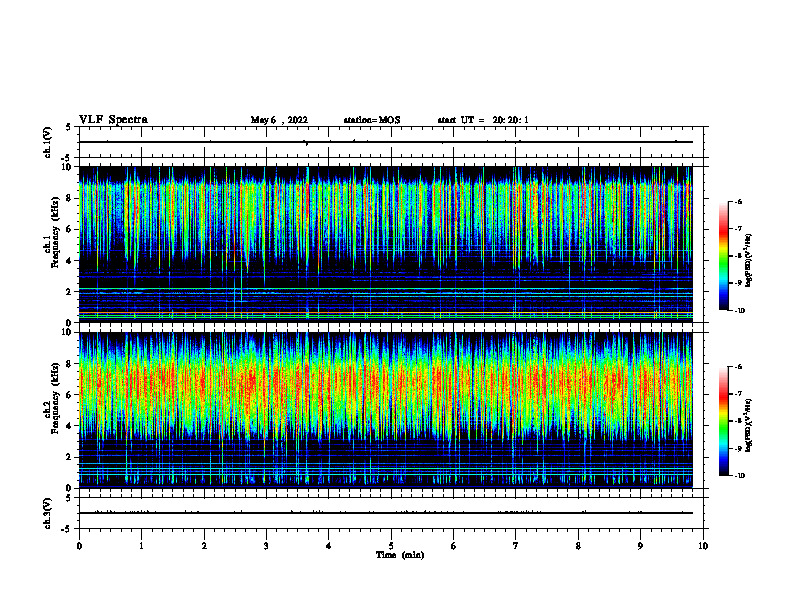Click the "6" kHz tick on ch.2 spectrogram

coord(69,395)
